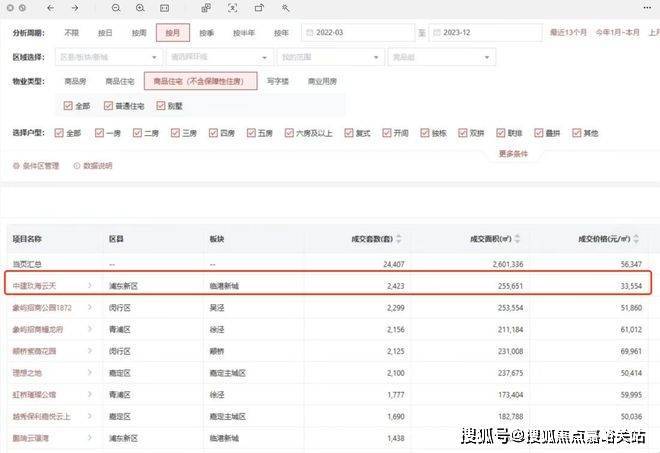Click the zoom out magnifier icon
Screen dimensions: 660x453
[x=115, y=8]
